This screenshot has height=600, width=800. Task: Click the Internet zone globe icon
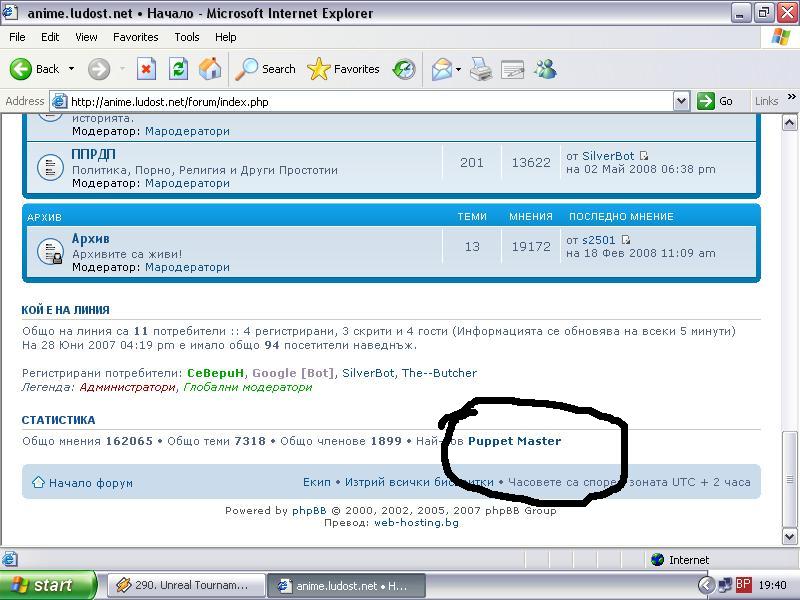(x=658, y=560)
